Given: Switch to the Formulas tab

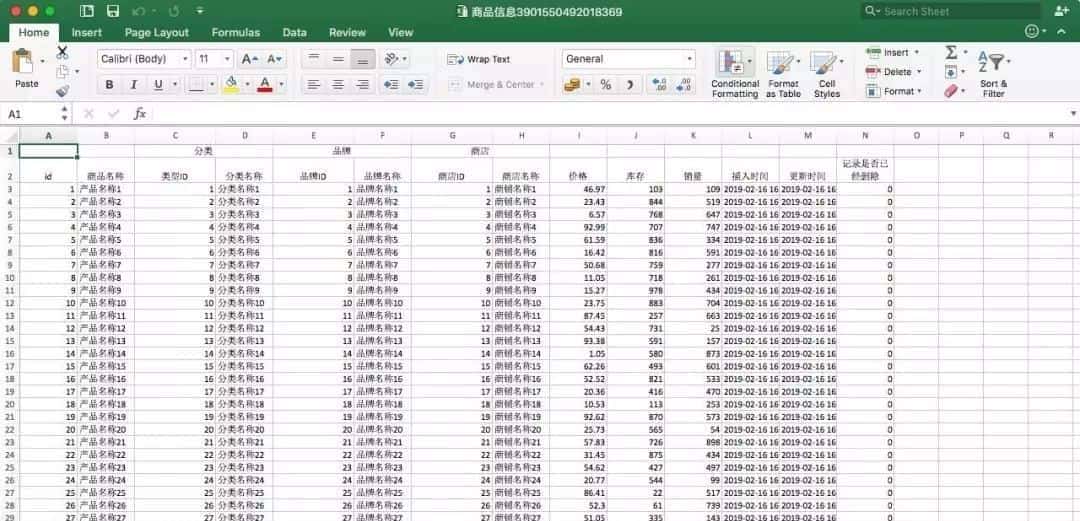Looking at the screenshot, I should [x=236, y=32].
